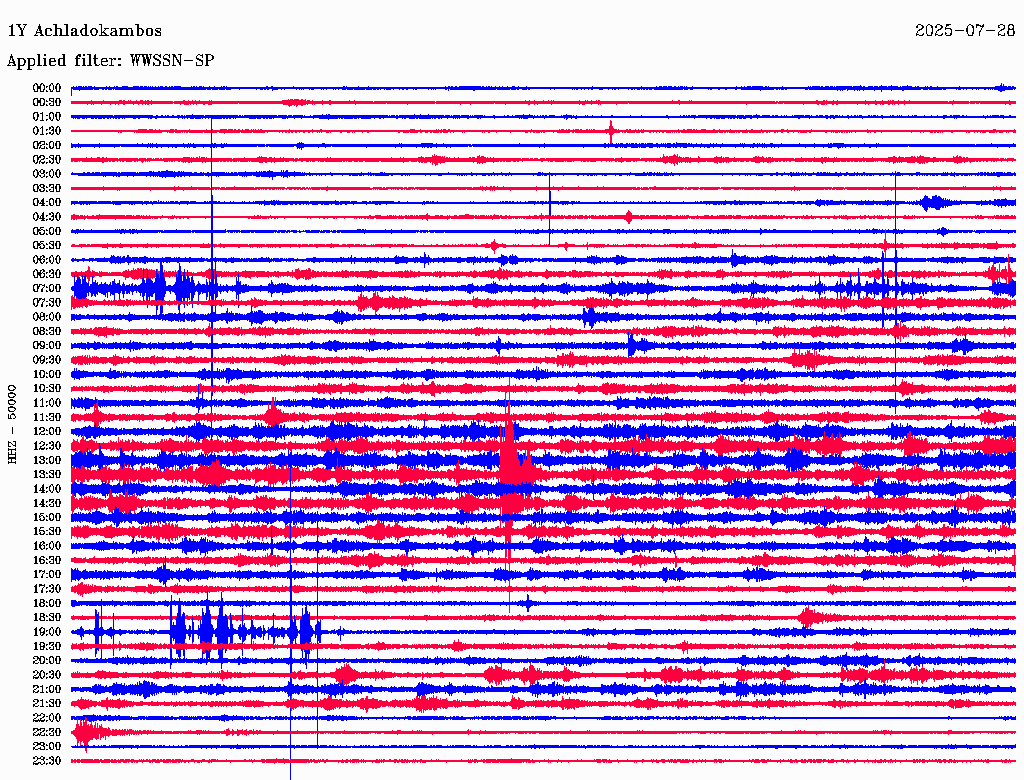Click the 04:00 time label
This screenshot has width=1024, height=780.
click(x=47, y=203)
